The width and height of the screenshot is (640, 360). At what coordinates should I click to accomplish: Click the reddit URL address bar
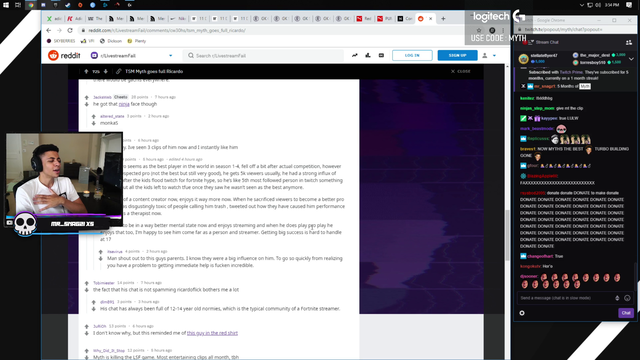click(269, 31)
